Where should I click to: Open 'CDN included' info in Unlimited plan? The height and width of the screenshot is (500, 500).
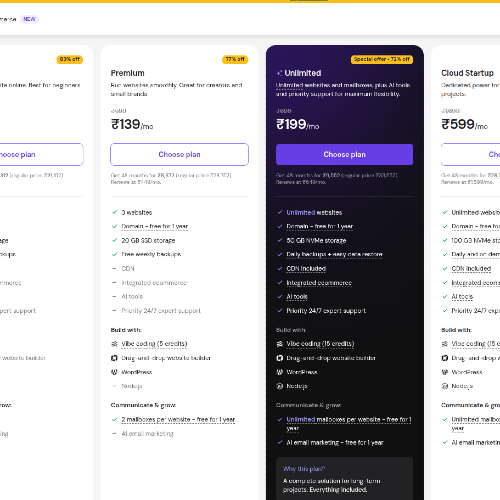tap(306, 269)
